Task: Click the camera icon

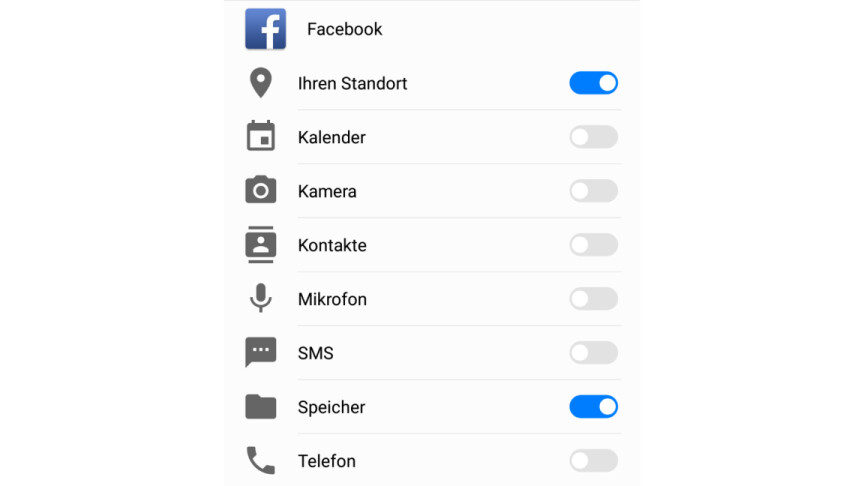Action: coord(261,190)
